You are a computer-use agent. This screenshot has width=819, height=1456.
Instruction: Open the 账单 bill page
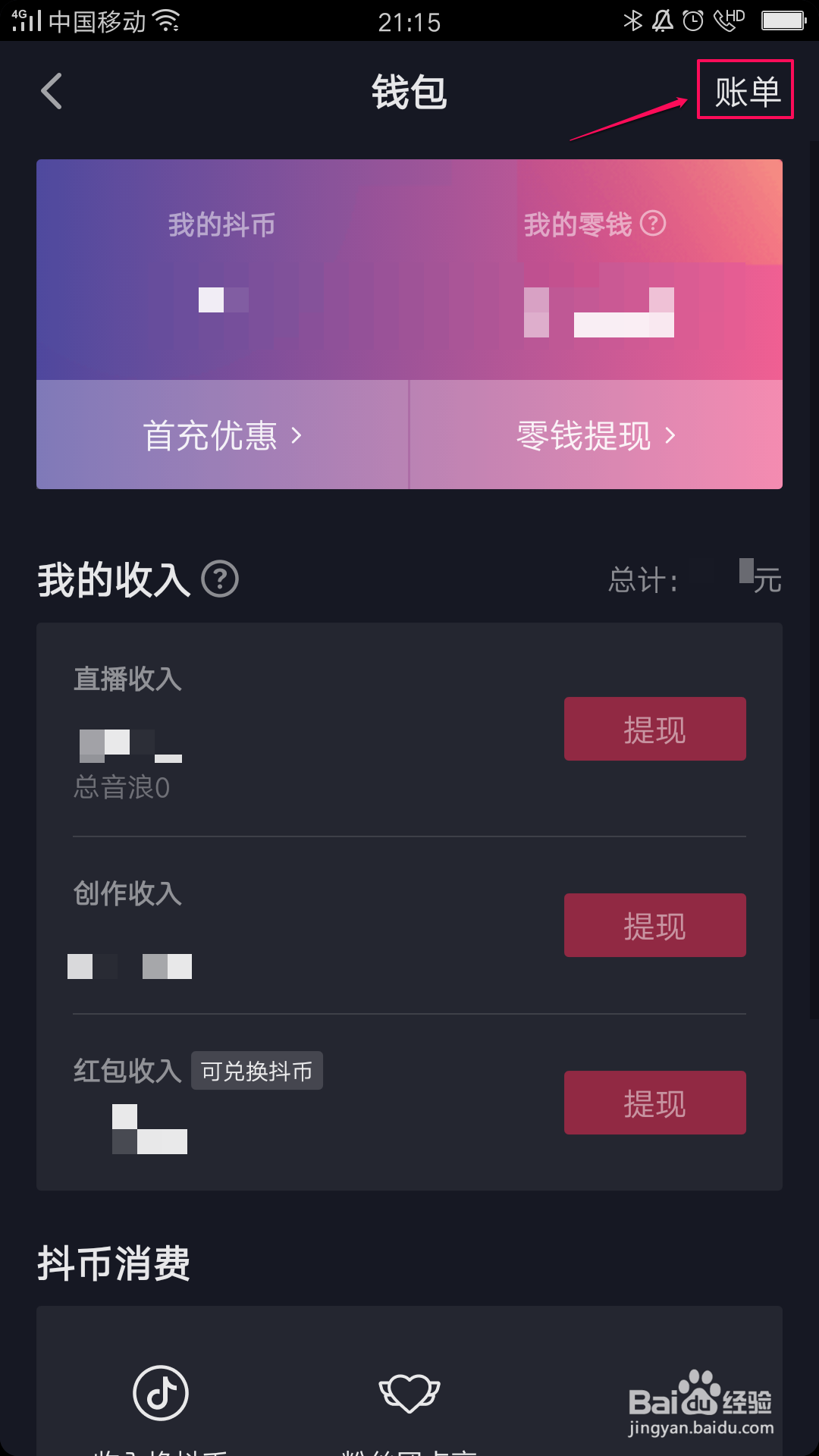coord(747,92)
